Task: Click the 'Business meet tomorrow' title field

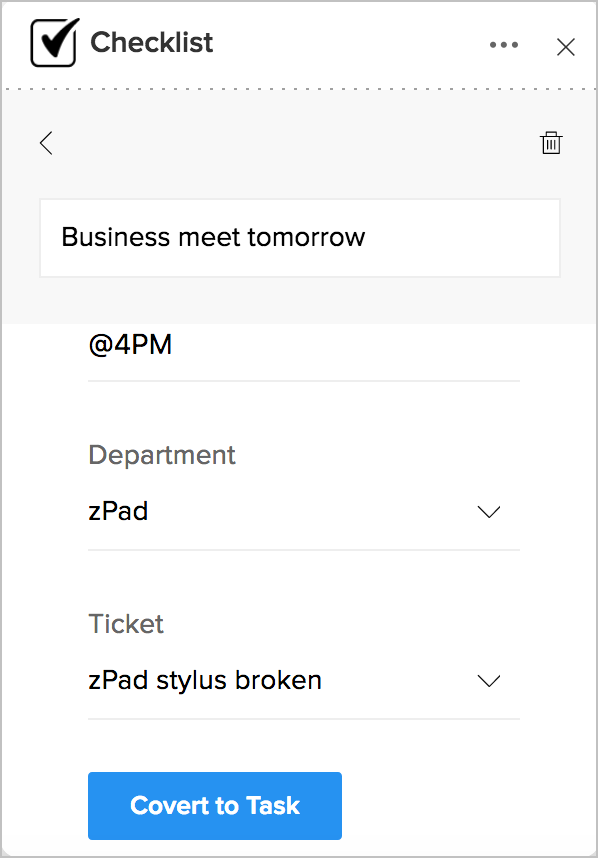Action: [x=300, y=238]
